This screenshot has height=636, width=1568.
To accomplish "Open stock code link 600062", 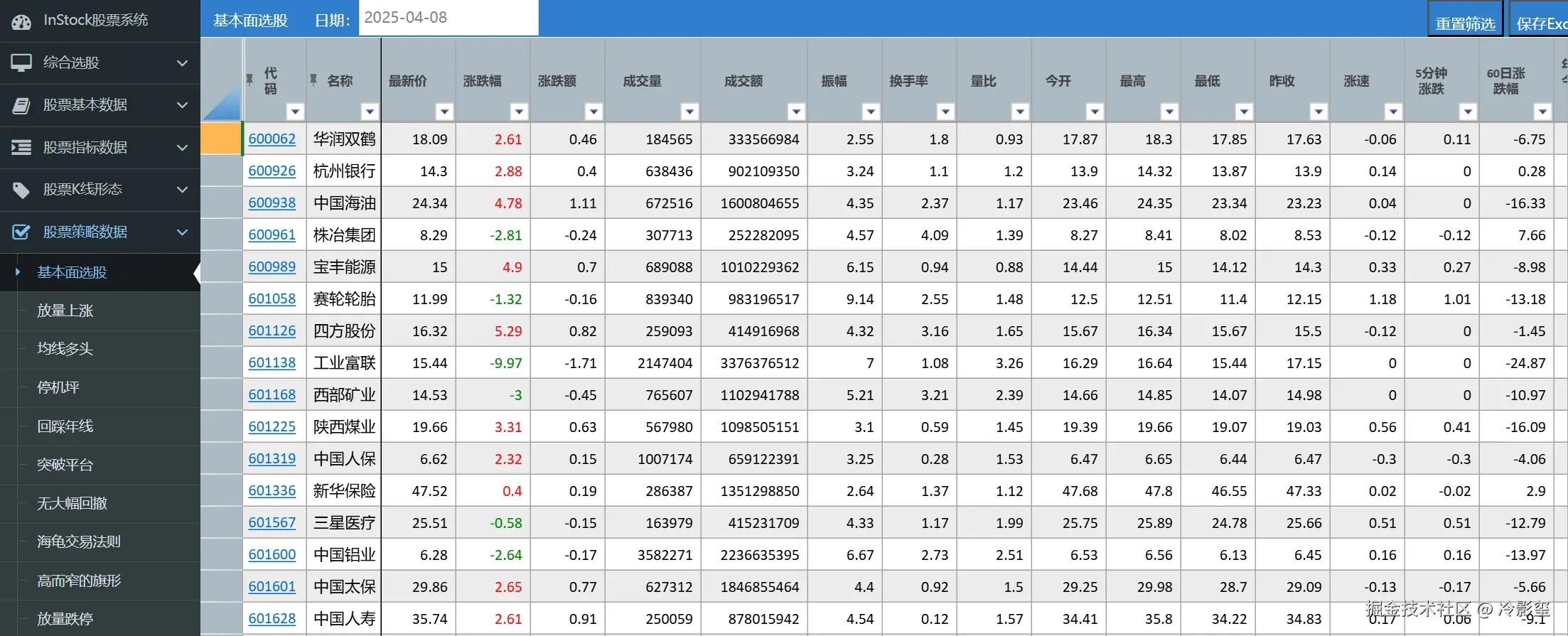I will click(272, 139).
